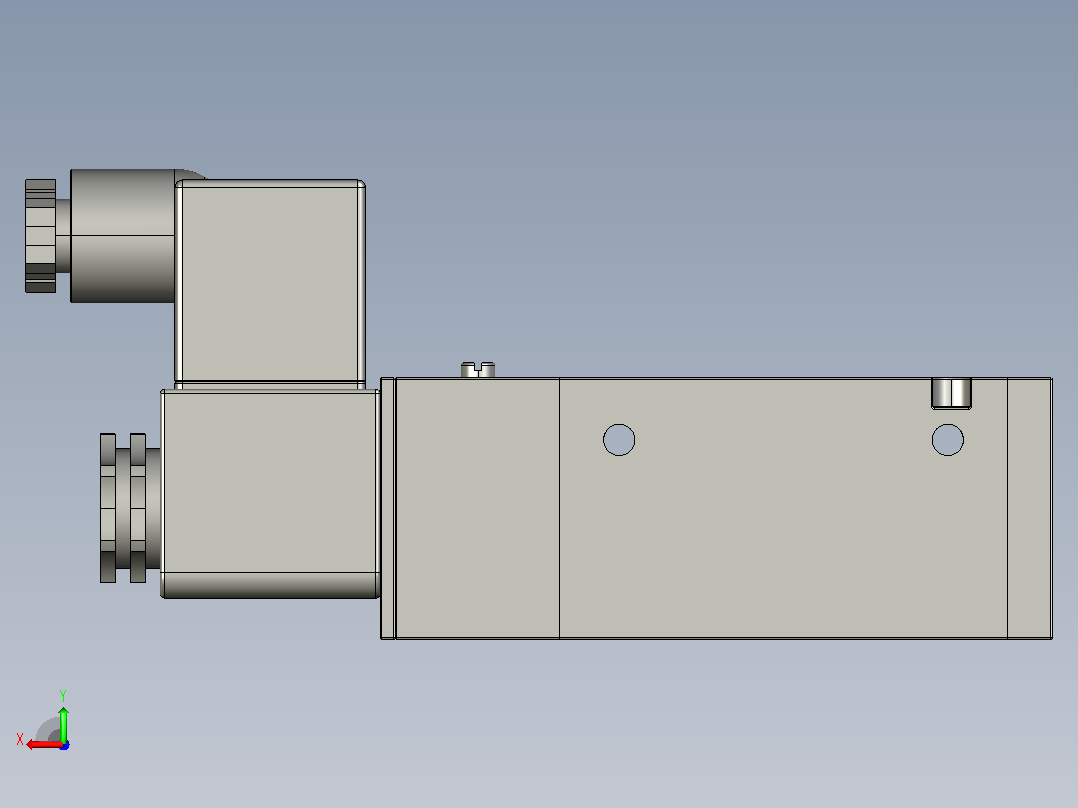Select the upper DIN connector housing block
Viewport: 1078px width, 808px height.
point(270,282)
